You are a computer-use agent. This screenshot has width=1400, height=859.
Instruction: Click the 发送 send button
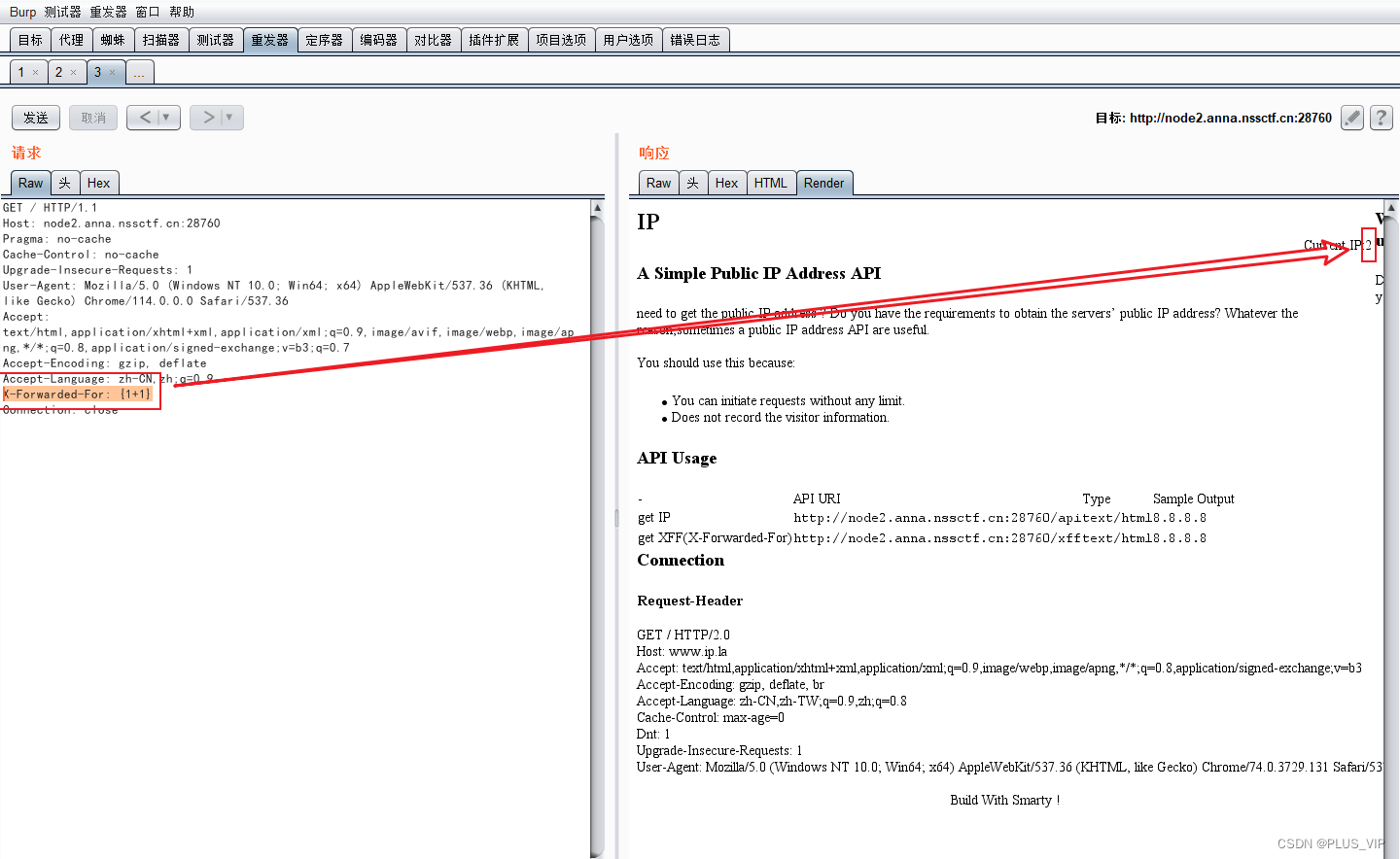tap(36, 118)
